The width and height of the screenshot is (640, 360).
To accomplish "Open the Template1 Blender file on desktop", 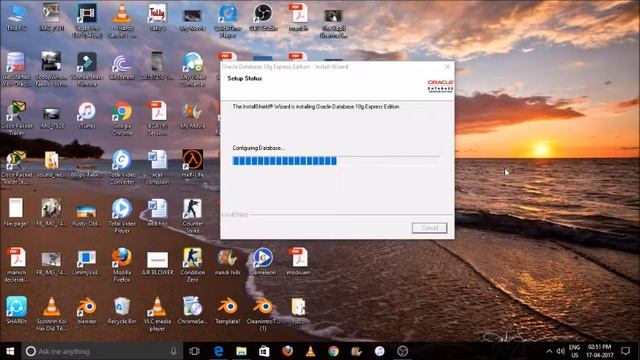I will 228,311.
